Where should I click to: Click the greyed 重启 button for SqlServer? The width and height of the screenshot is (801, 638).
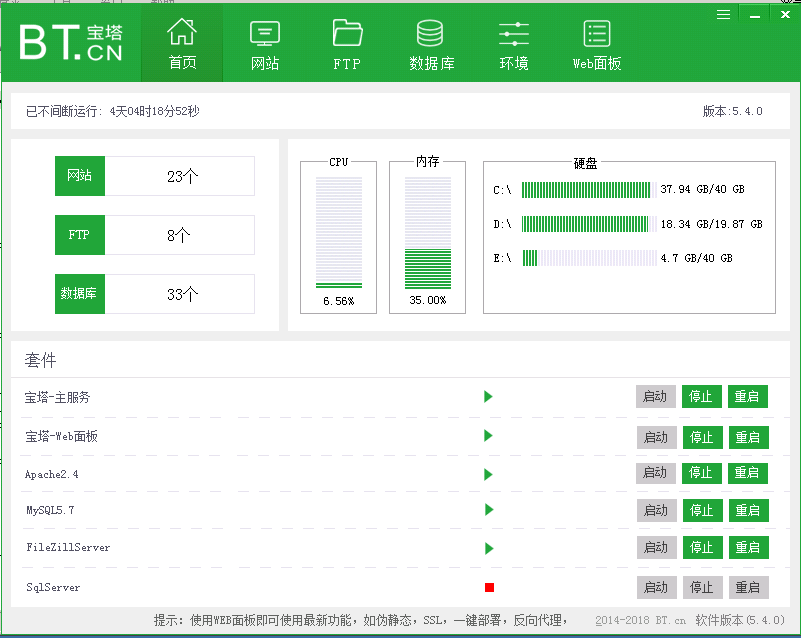(748, 587)
